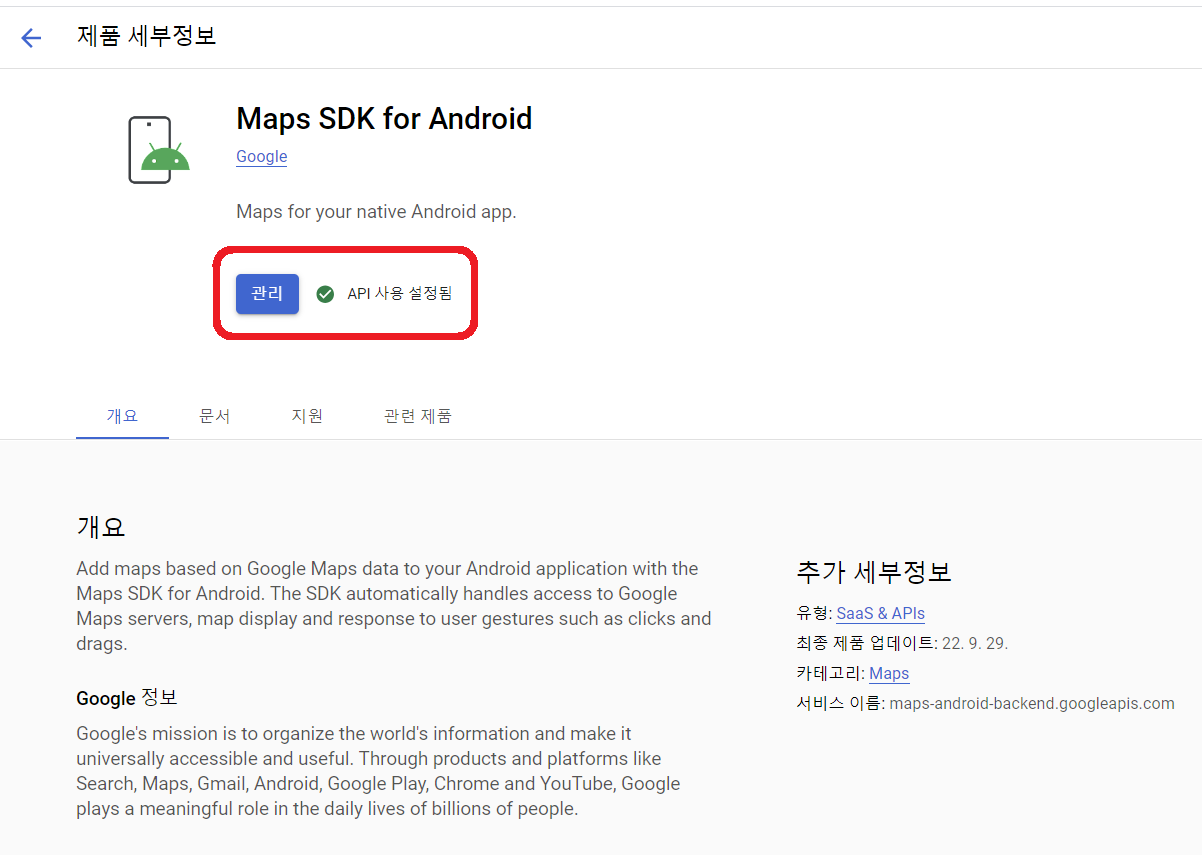Screen dimensions: 1202x855
Task: Click the Android phone product icon
Action: point(160,150)
